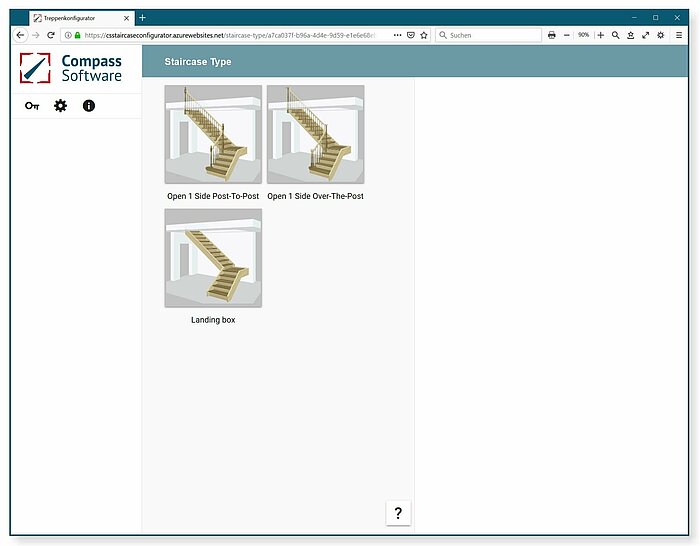
Task: Click the URL address bar
Action: pyautogui.click(x=230, y=35)
